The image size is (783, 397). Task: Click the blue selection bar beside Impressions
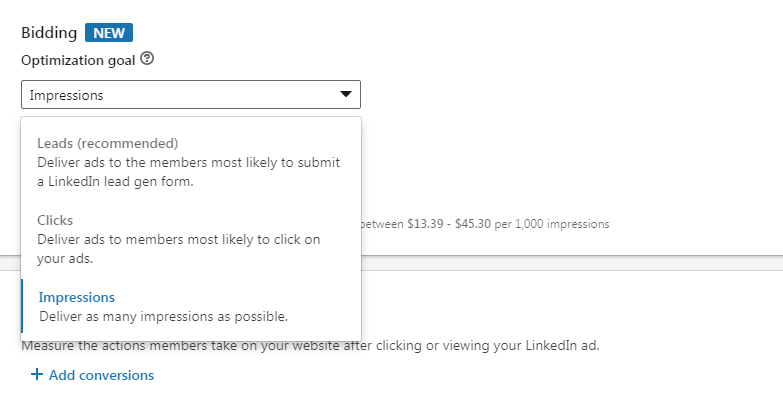22,306
